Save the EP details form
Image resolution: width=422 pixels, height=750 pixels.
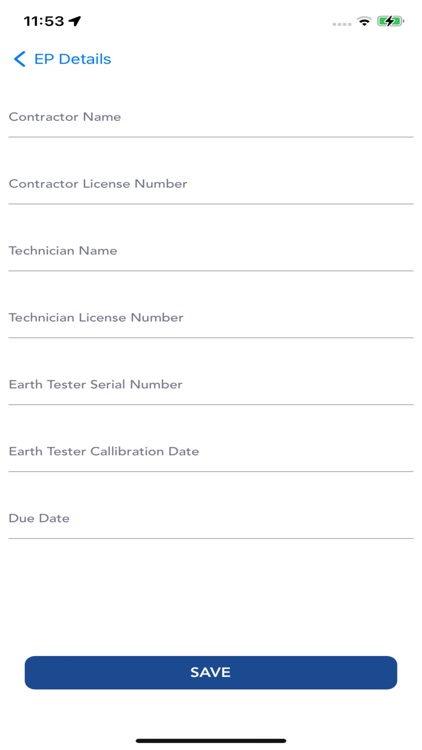tap(211, 673)
